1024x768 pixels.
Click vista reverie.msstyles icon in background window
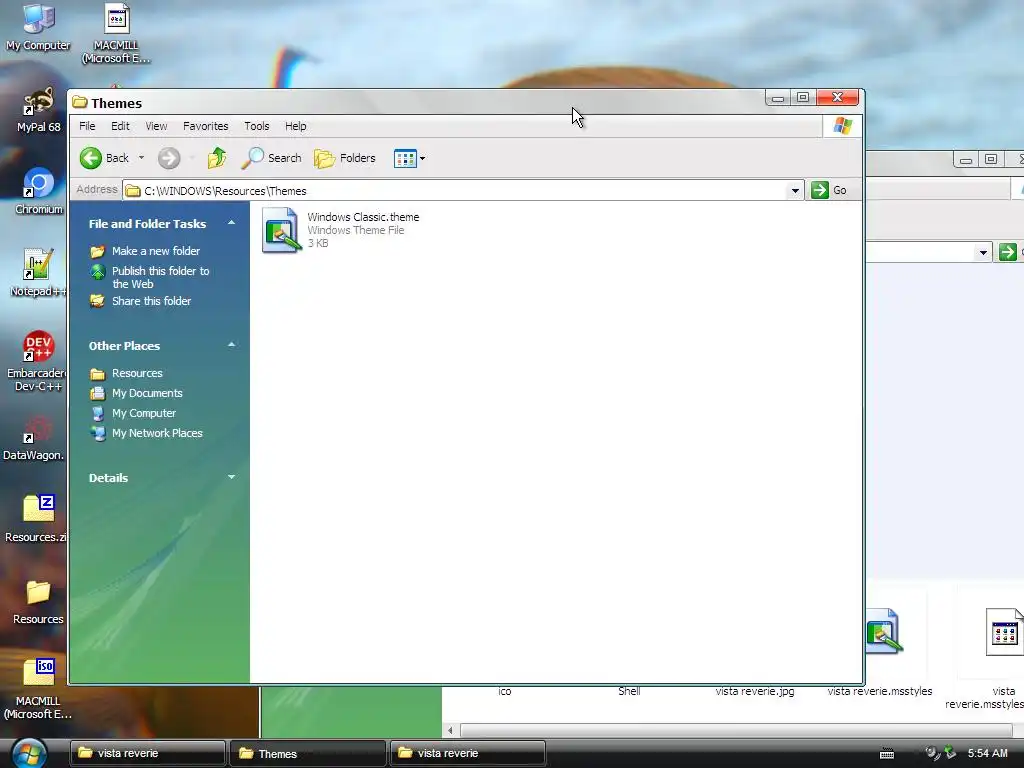(883, 632)
